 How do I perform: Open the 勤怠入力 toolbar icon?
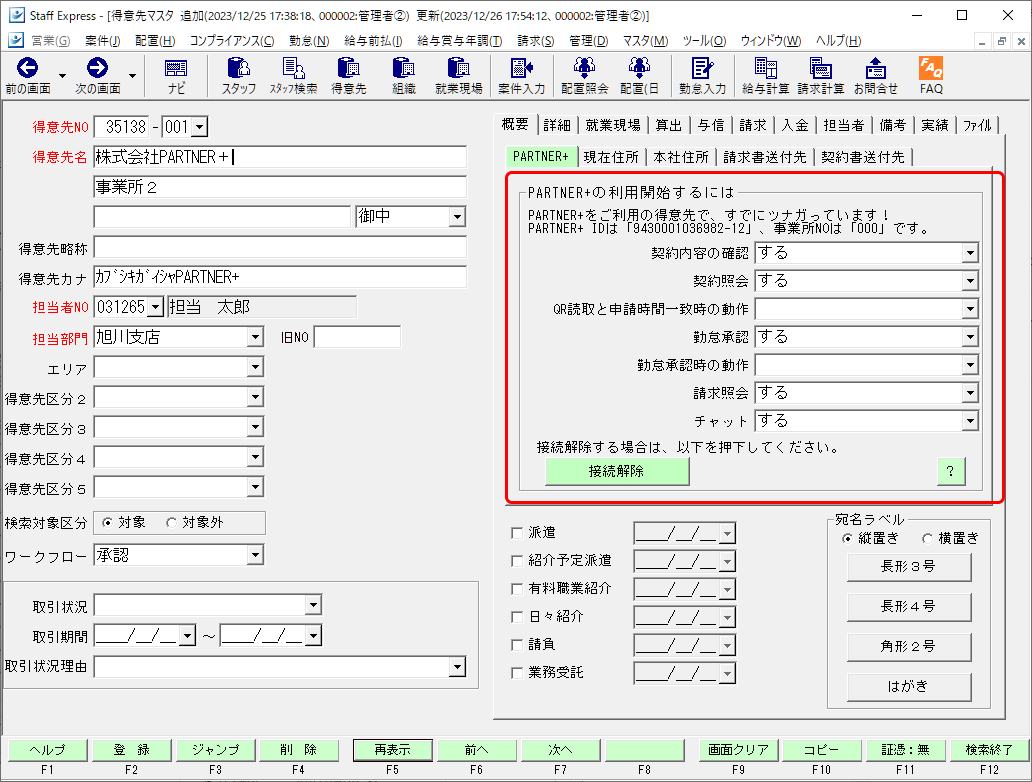(702, 68)
